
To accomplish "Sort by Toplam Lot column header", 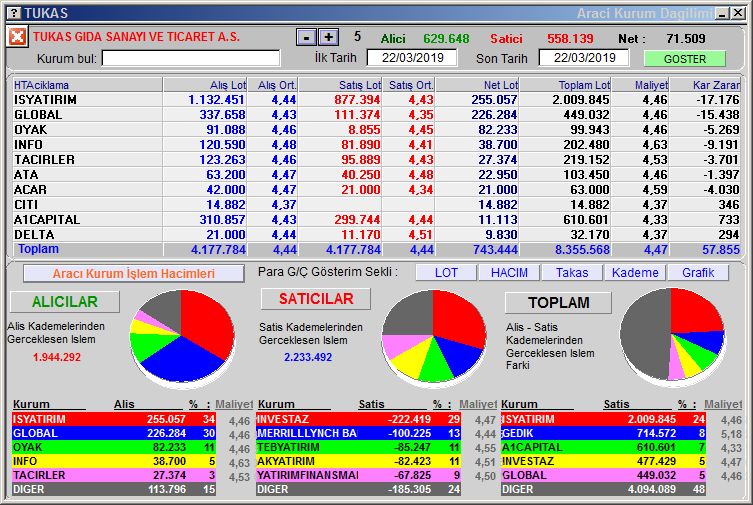I will click(x=565, y=85).
